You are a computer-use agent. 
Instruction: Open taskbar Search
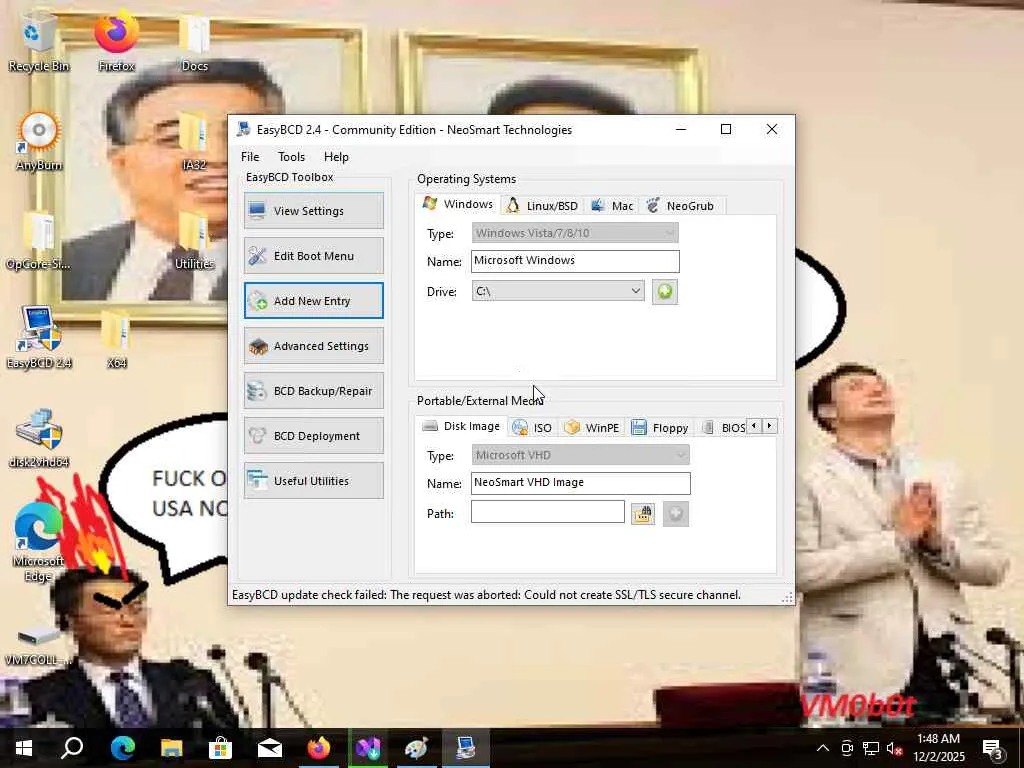[72, 748]
